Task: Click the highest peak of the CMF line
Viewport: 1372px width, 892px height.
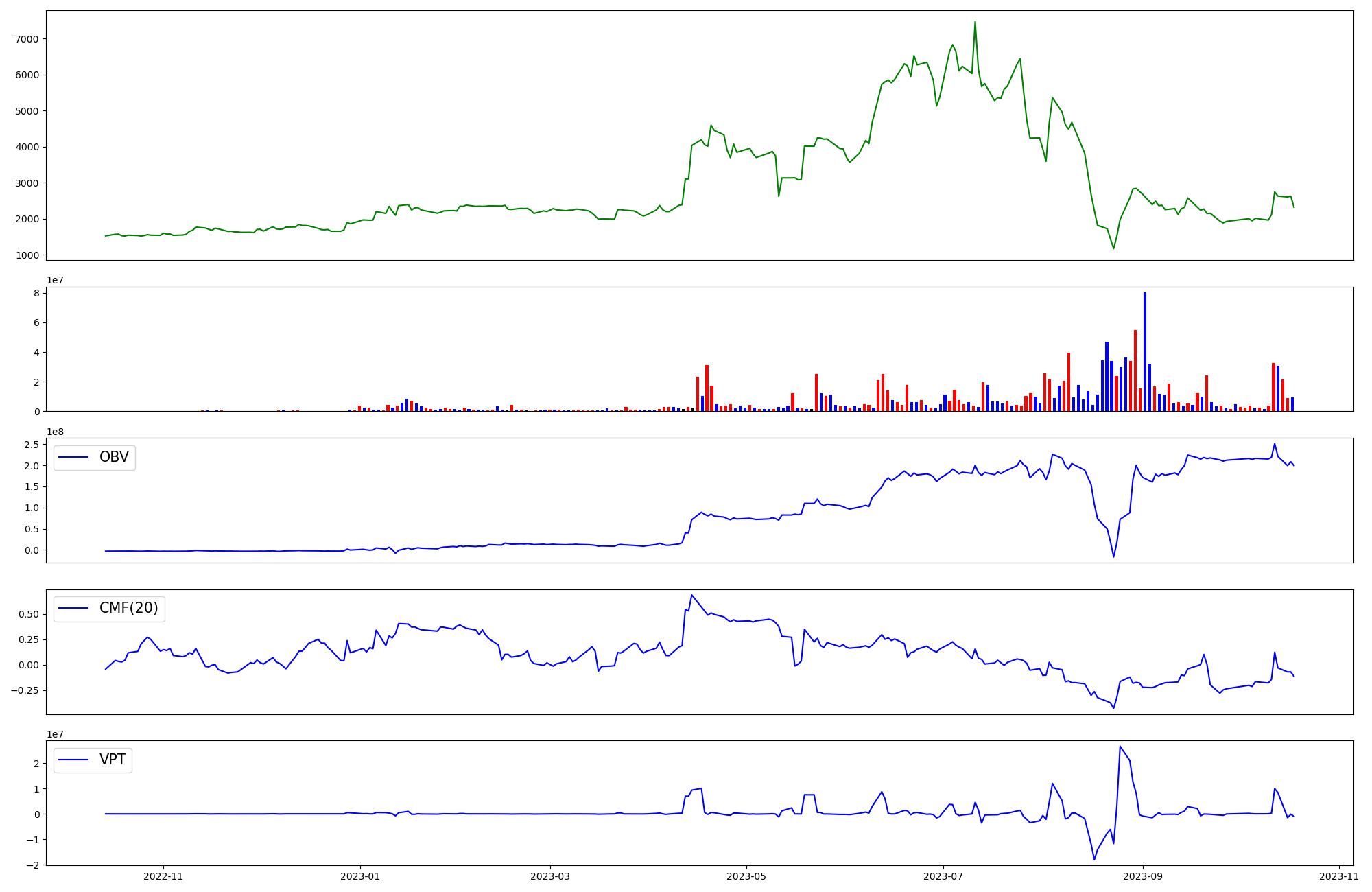Action: [691, 596]
